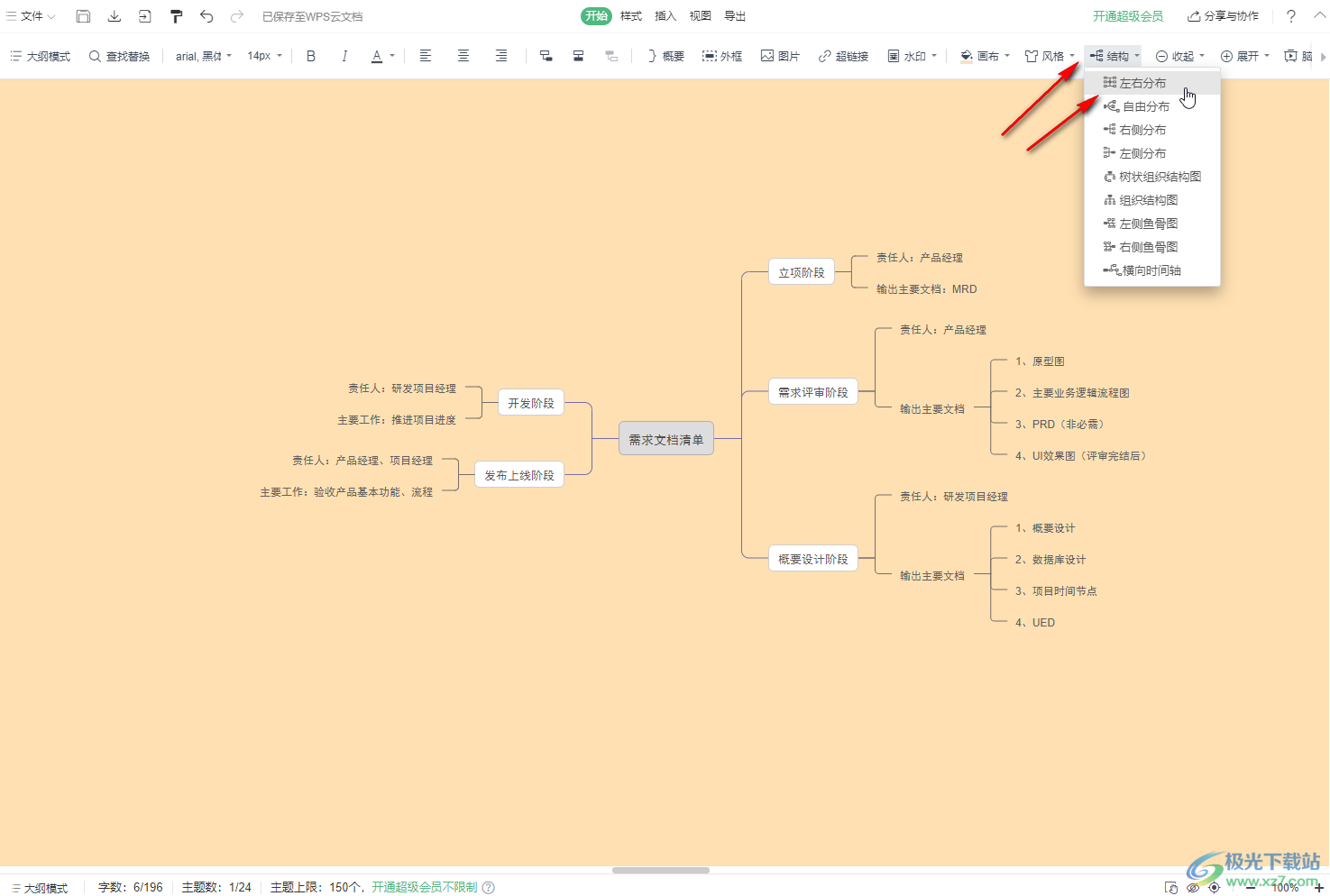1330x896 pixels.
Task: Open the font family dropdown arial, 黑体
Action: click(x=204, y=56)
